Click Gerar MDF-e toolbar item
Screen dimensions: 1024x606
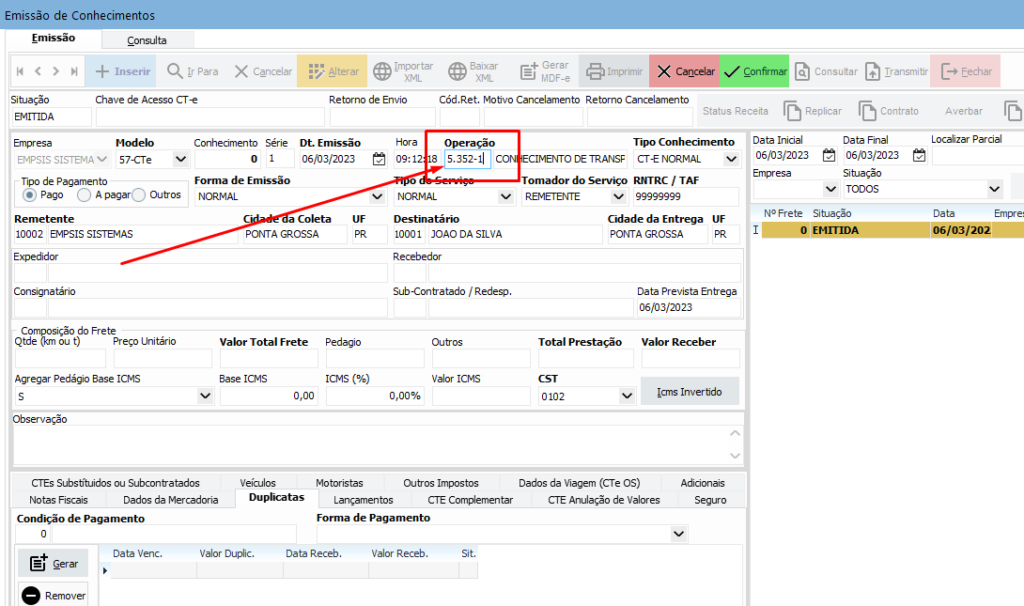[545, 71]
